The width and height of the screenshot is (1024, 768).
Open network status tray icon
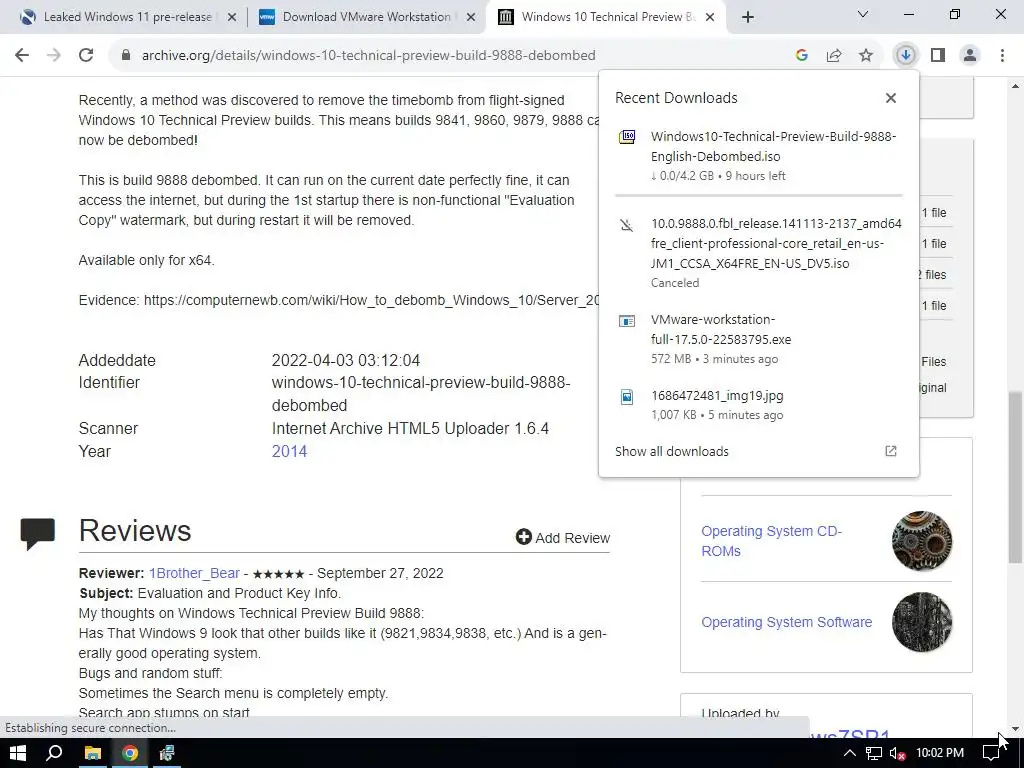click(874, 754)
